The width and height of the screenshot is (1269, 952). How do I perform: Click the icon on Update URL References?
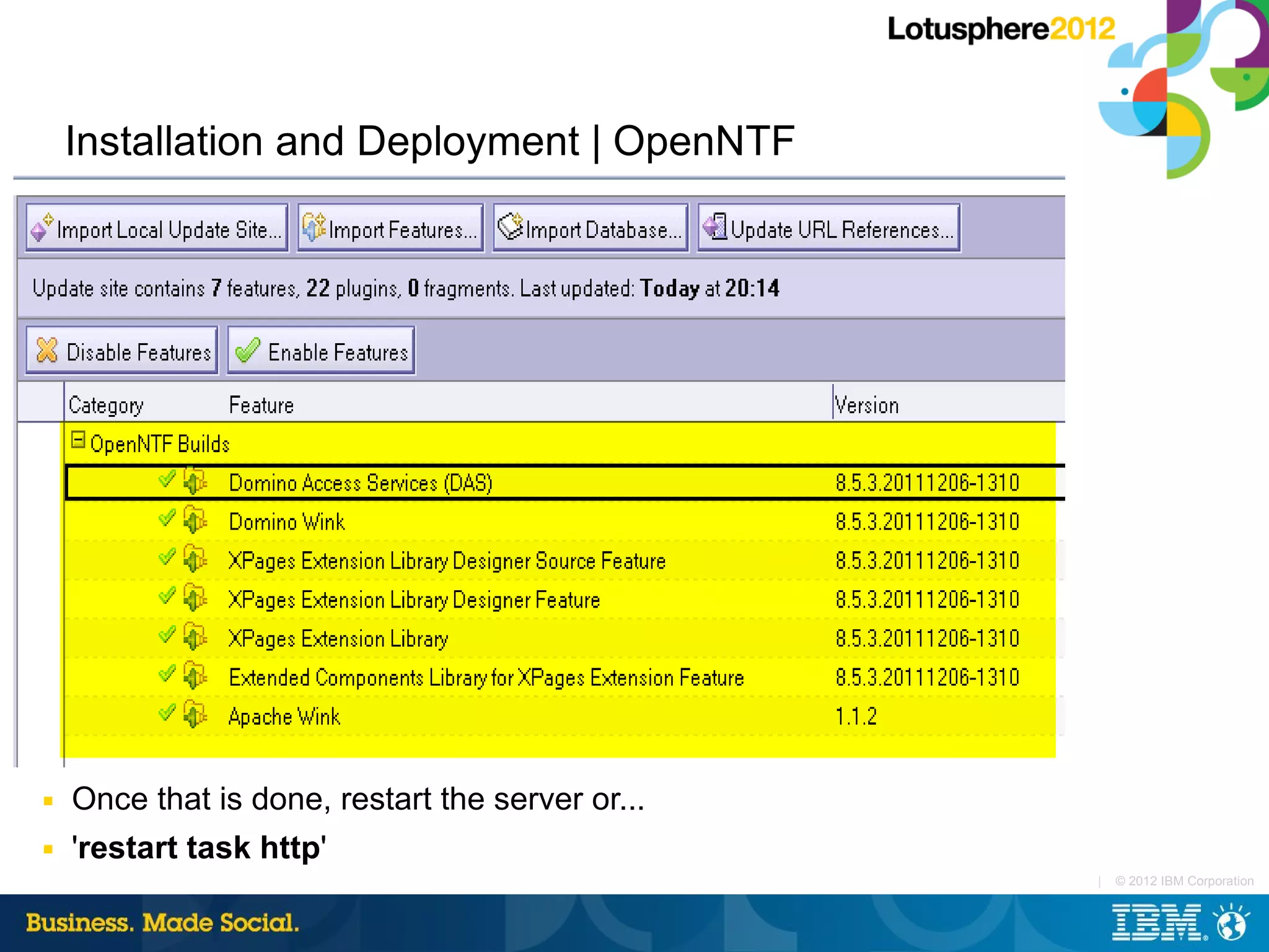[x=715, y=226]
